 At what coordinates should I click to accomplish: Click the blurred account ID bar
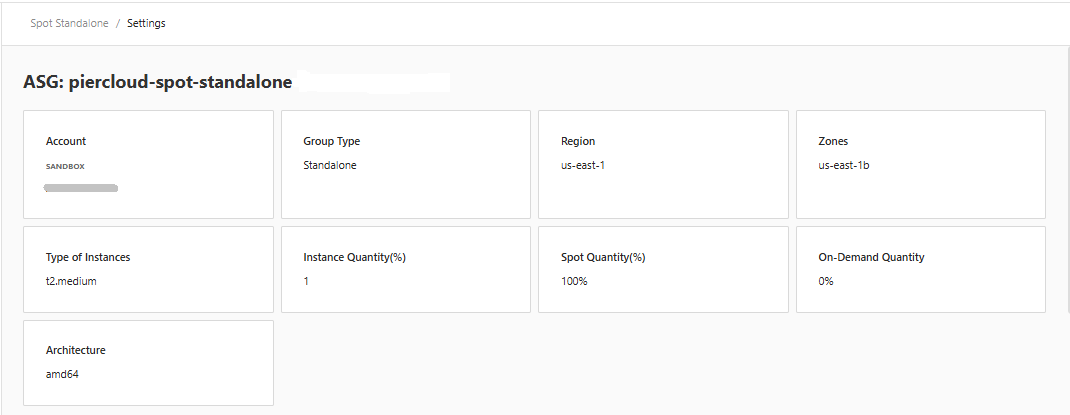pos(81,187)
